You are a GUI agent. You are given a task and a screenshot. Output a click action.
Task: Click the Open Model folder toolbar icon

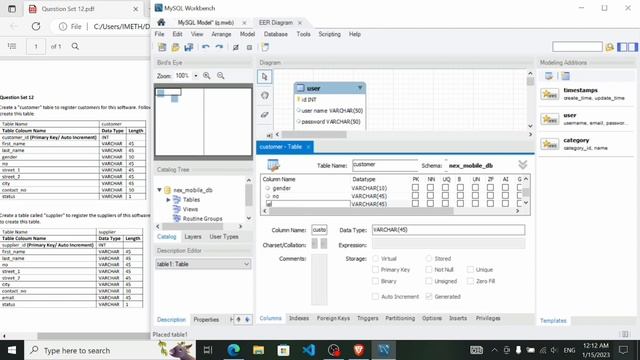(x=176, y=47)
